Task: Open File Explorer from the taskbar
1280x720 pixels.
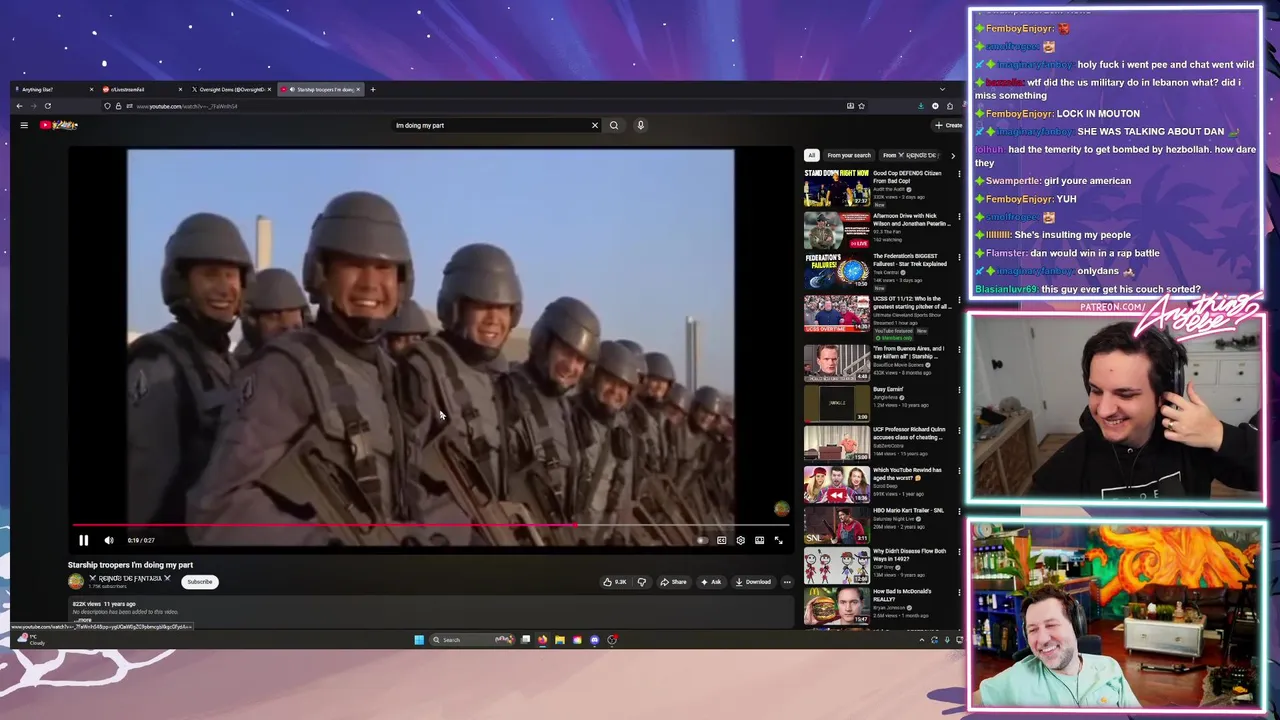Action: (x=560, y=640)
